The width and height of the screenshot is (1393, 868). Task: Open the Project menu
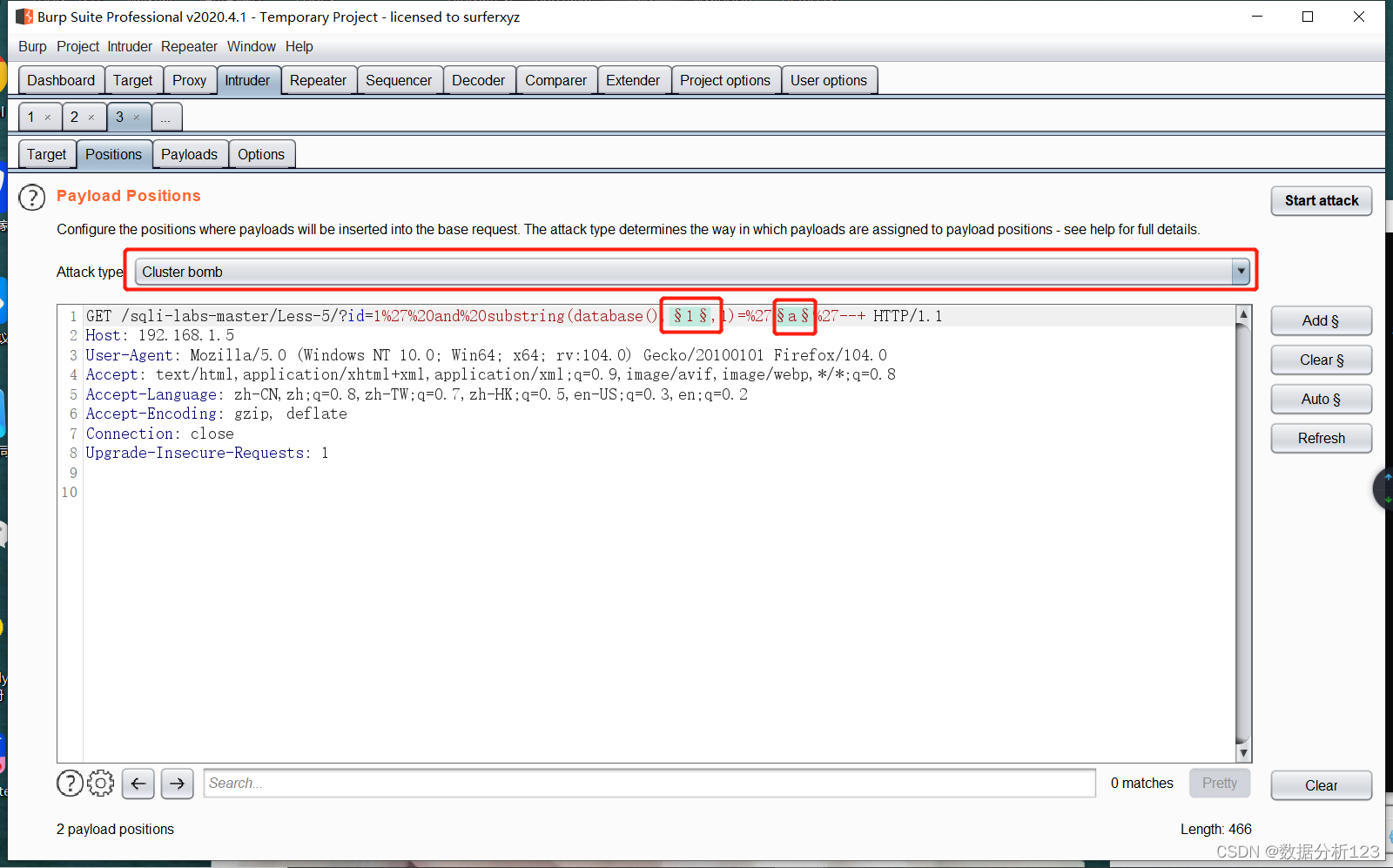click(77, 46)
